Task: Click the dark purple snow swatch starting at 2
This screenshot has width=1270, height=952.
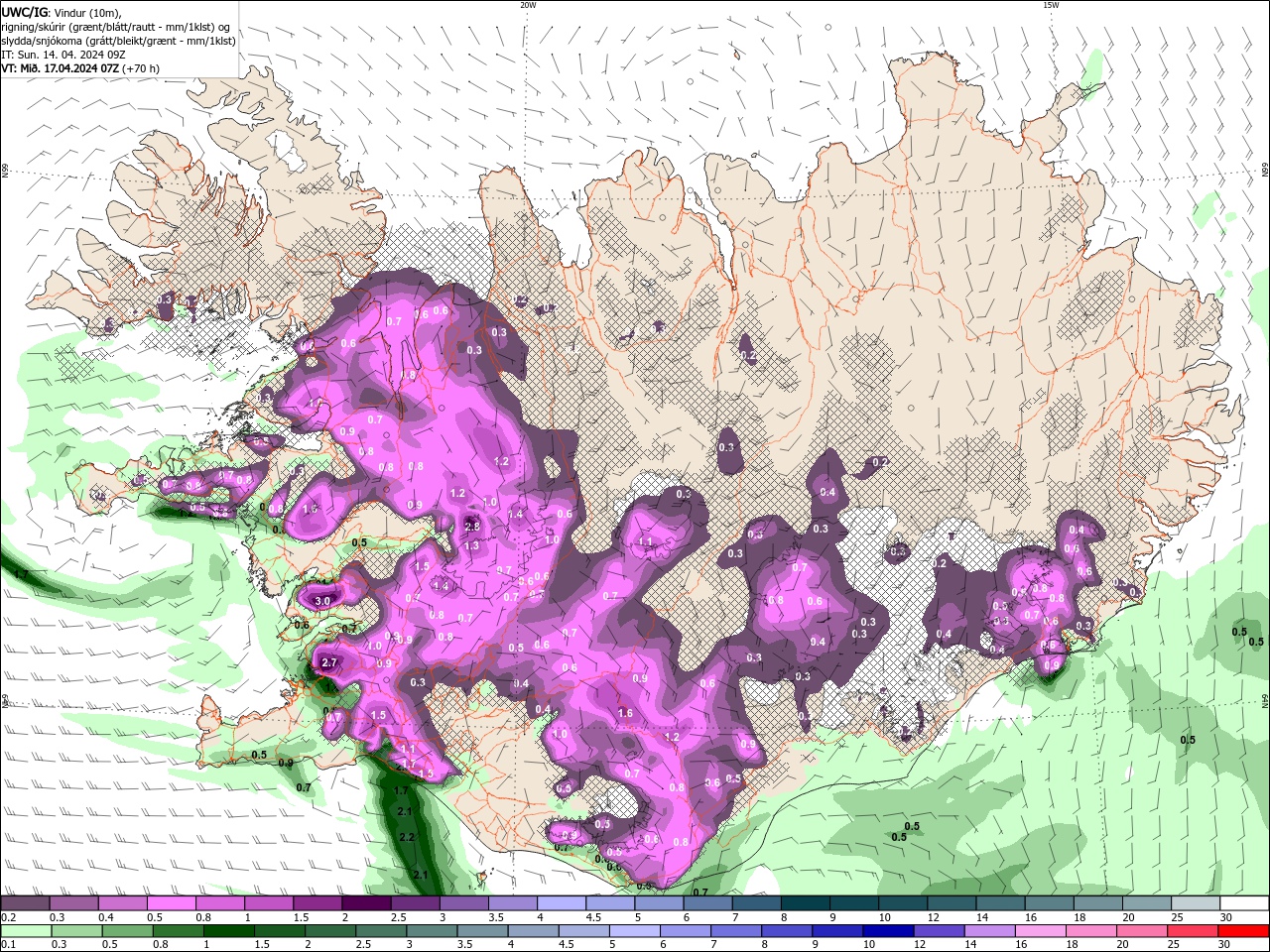Action: click(365, 903)
